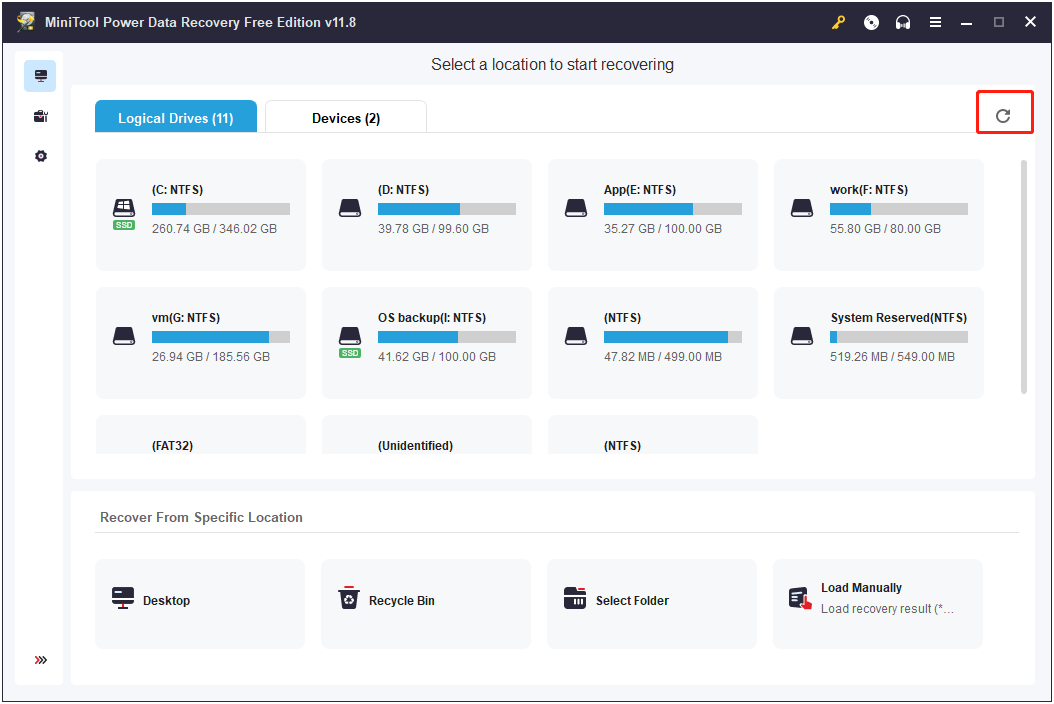This screenshot has height=704, width=1054.
Task: Open Load Manually recovery result
Action: (x=878, y=604)
